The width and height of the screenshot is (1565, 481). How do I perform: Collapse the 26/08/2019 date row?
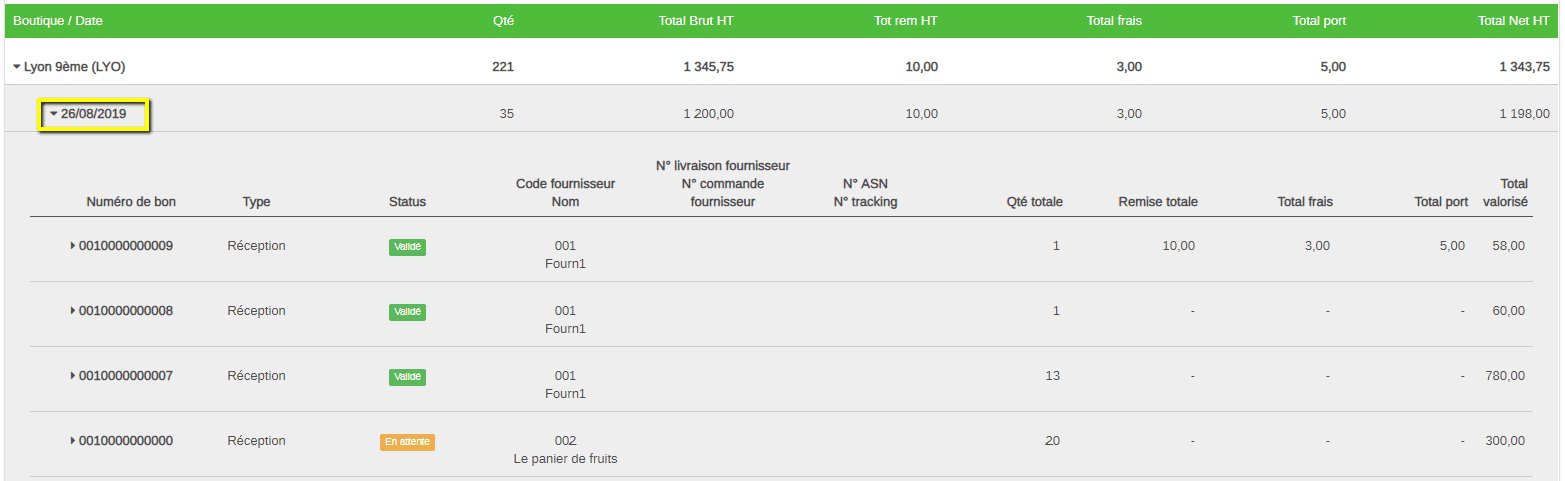click(x=54, y=114)
